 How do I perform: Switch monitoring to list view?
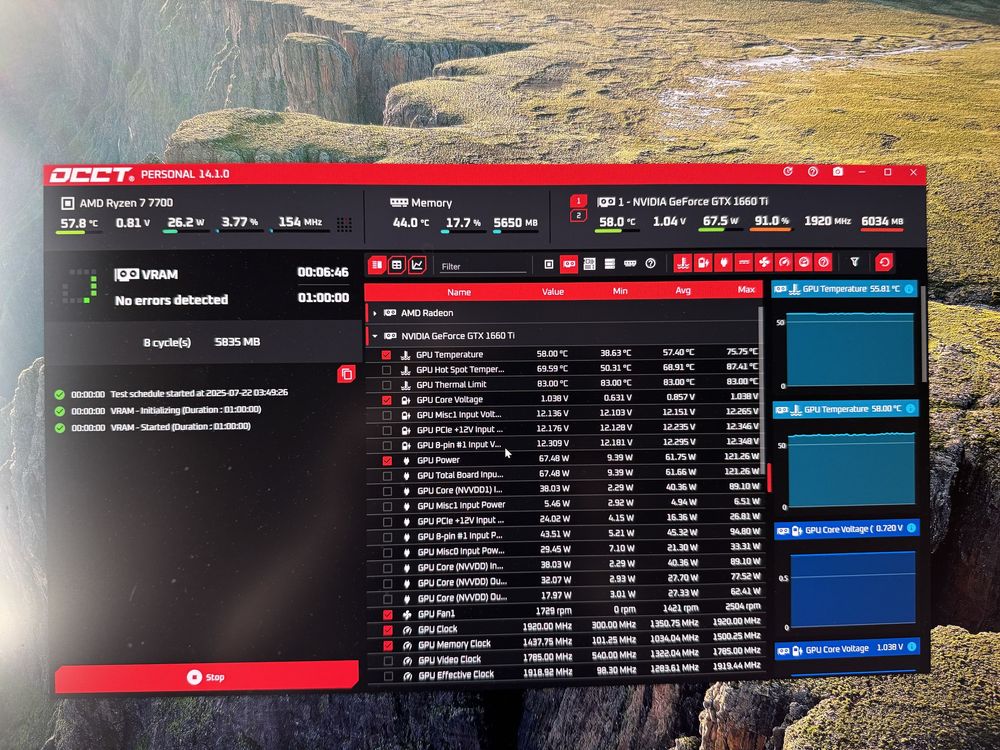[x=377, y=265]
